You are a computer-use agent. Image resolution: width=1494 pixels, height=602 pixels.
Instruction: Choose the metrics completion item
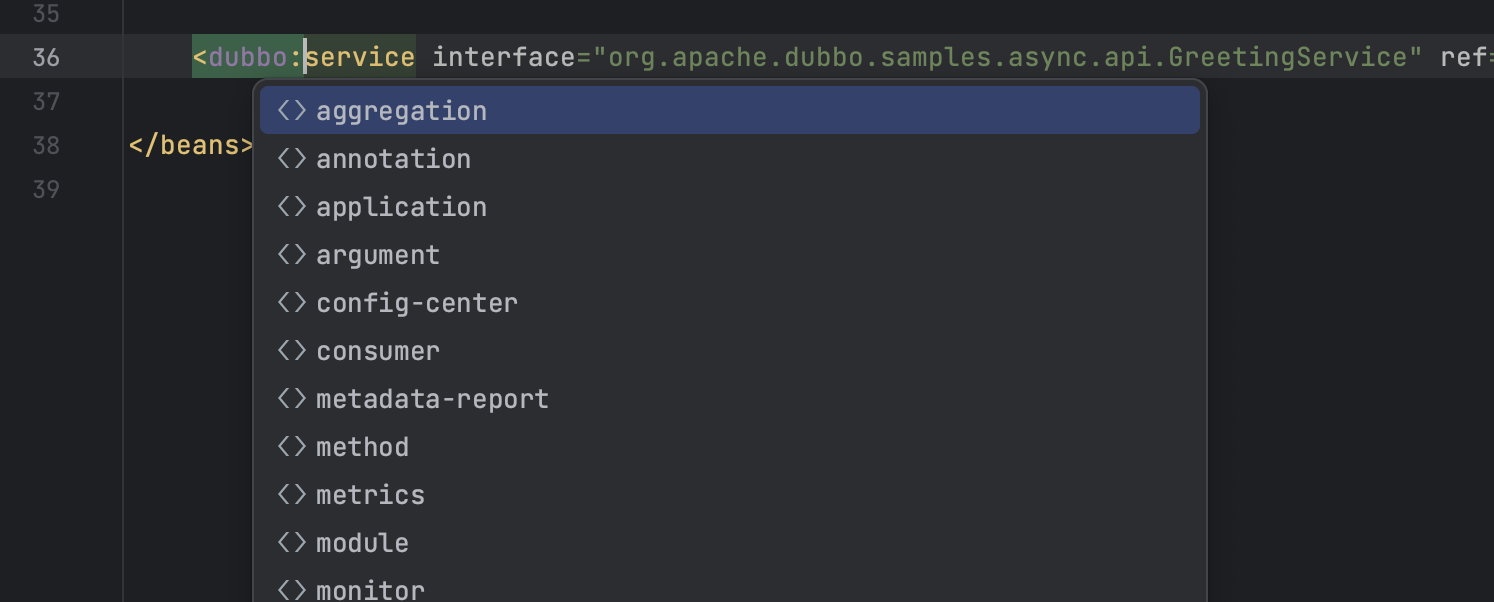tap(370, 495)
